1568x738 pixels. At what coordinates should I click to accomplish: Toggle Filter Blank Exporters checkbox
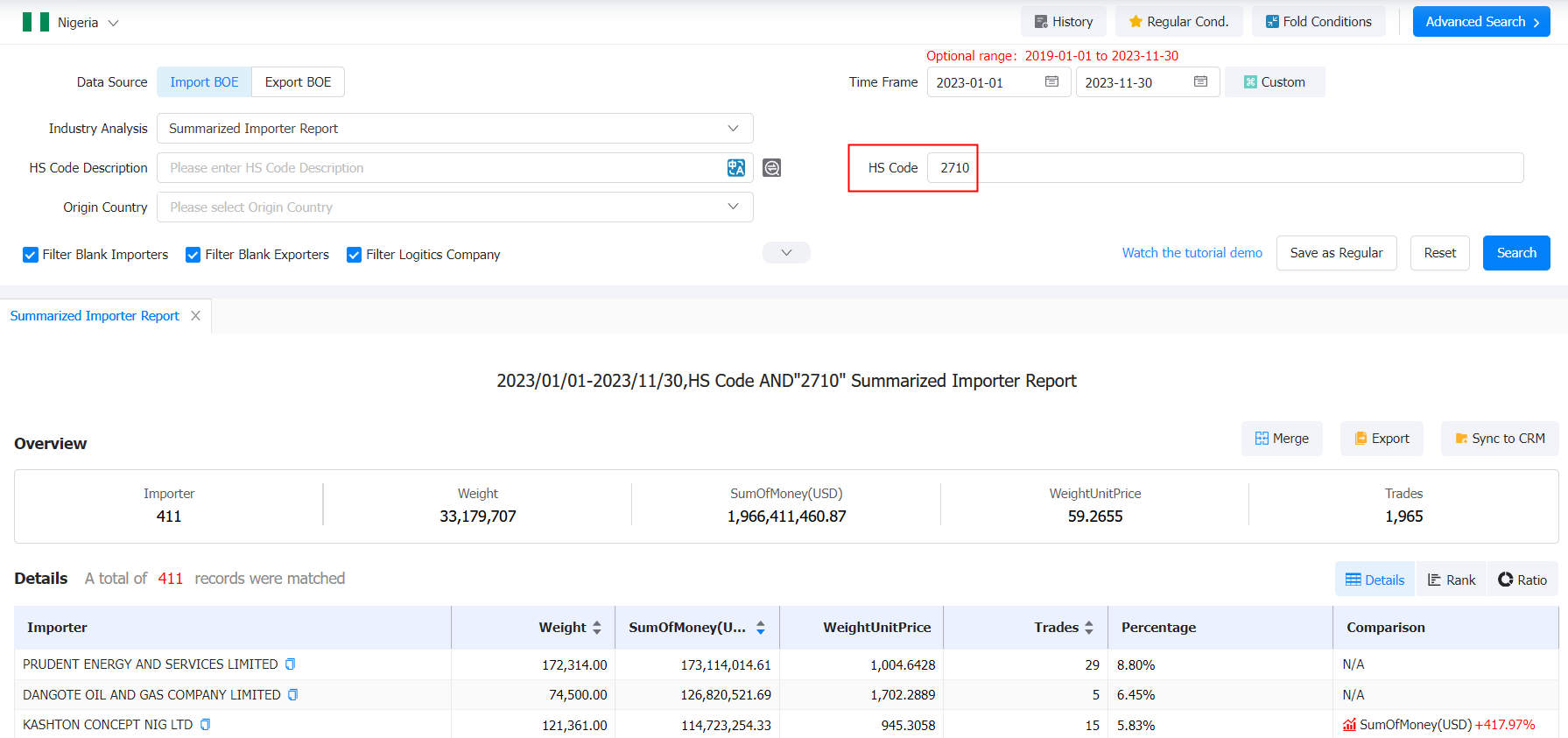click(x=193, y=255)
